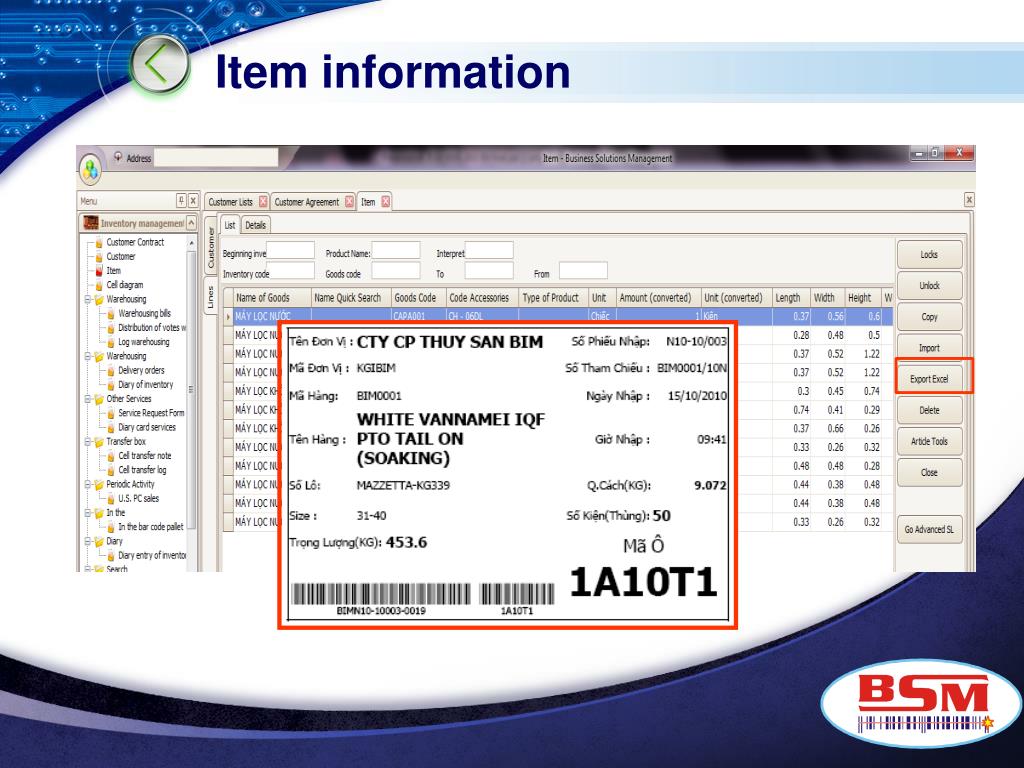This screenshot has height=768, width=1024.
Task: Open the vertical Customer side tab
Action: click(211, 248)
